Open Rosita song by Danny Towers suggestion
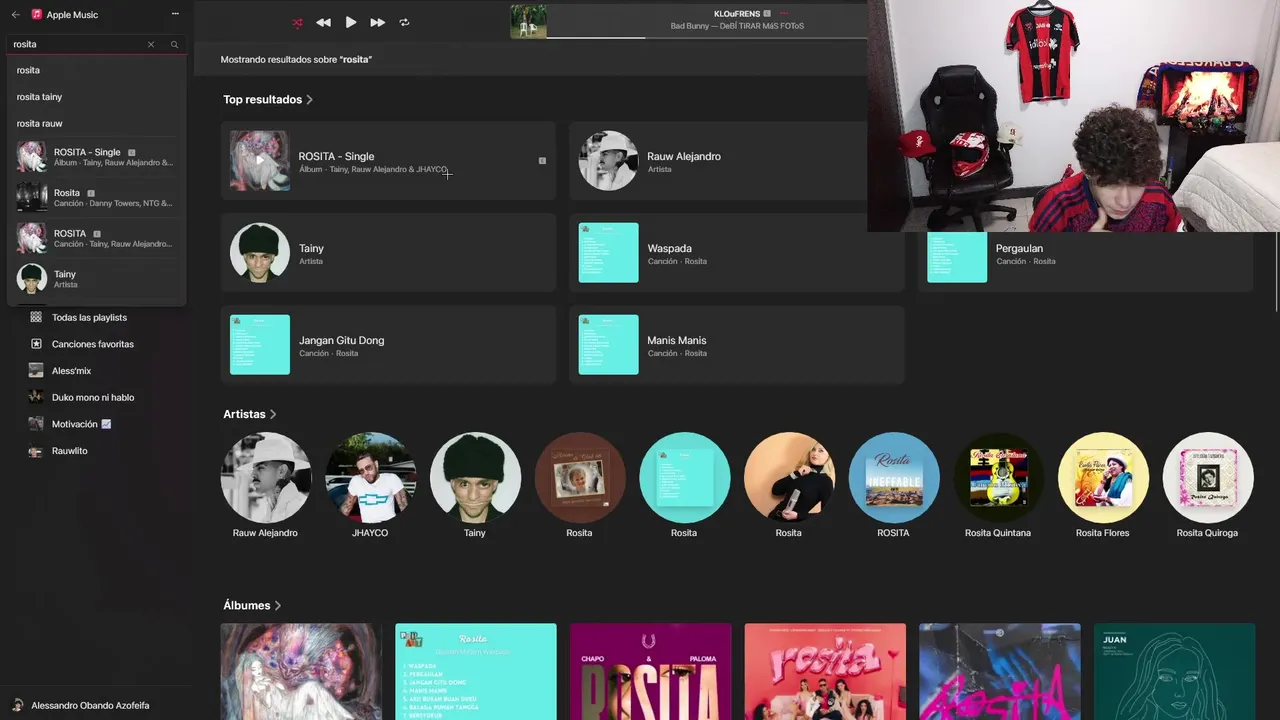The height and width of the screenshot is (720, 1280). click(x=96, y=197)
